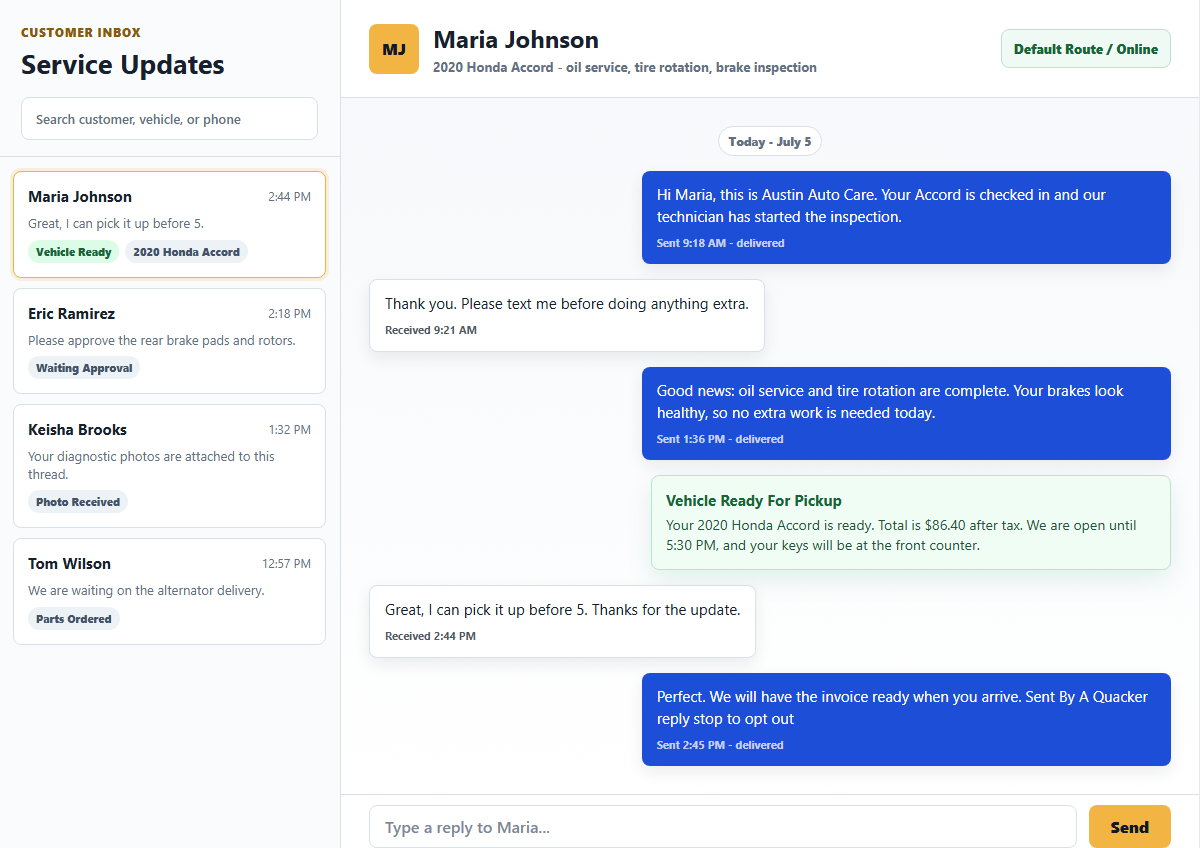Click the 1:32 PM time on Keisha Brooks
Viewport: 1200px width, 848px height.
point(289,430)
